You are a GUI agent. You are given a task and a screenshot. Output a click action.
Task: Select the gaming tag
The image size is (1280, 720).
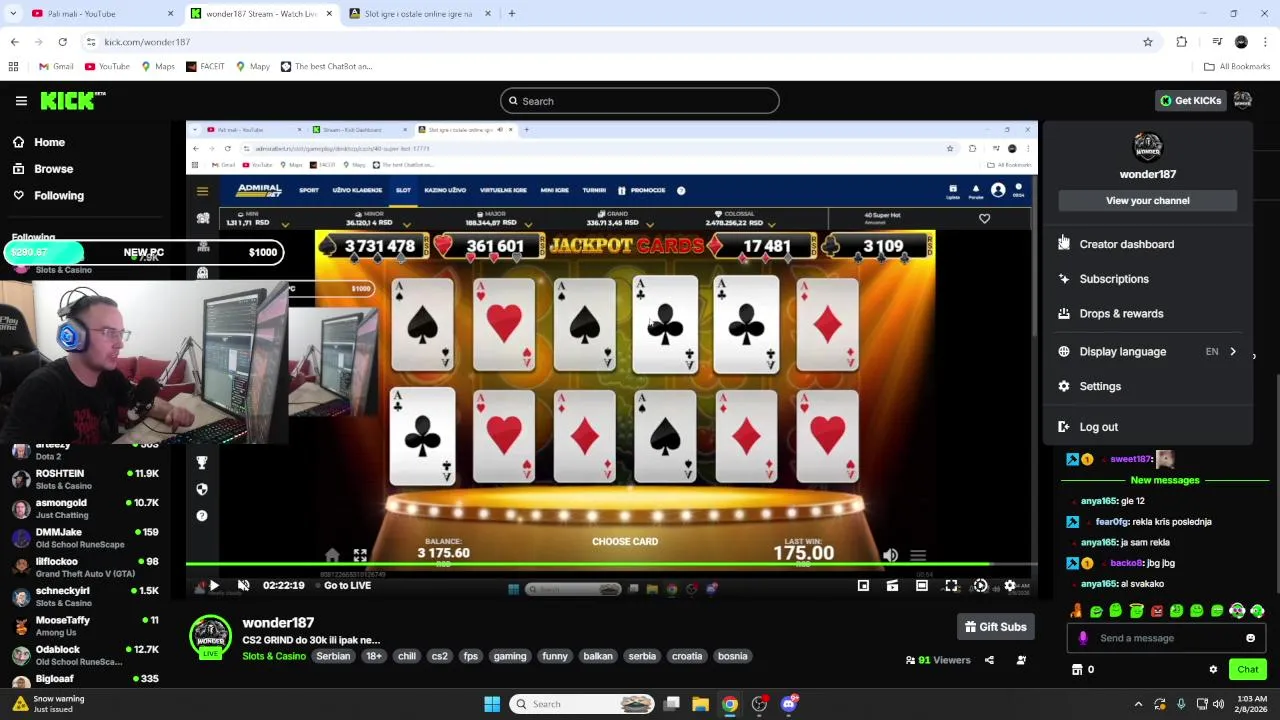(x=509, y=656)
